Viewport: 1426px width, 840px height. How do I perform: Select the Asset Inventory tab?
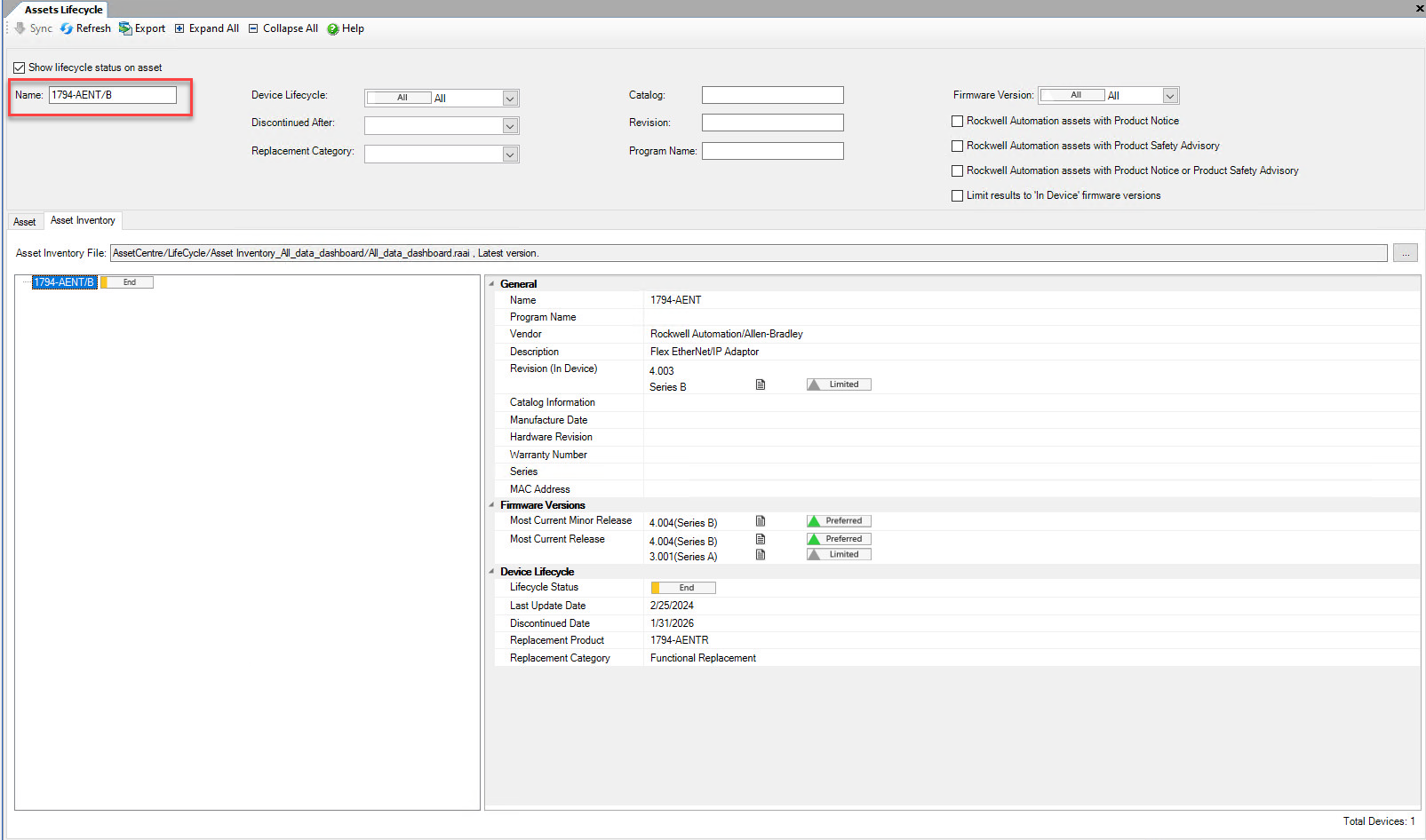click(x=83, y=220)
